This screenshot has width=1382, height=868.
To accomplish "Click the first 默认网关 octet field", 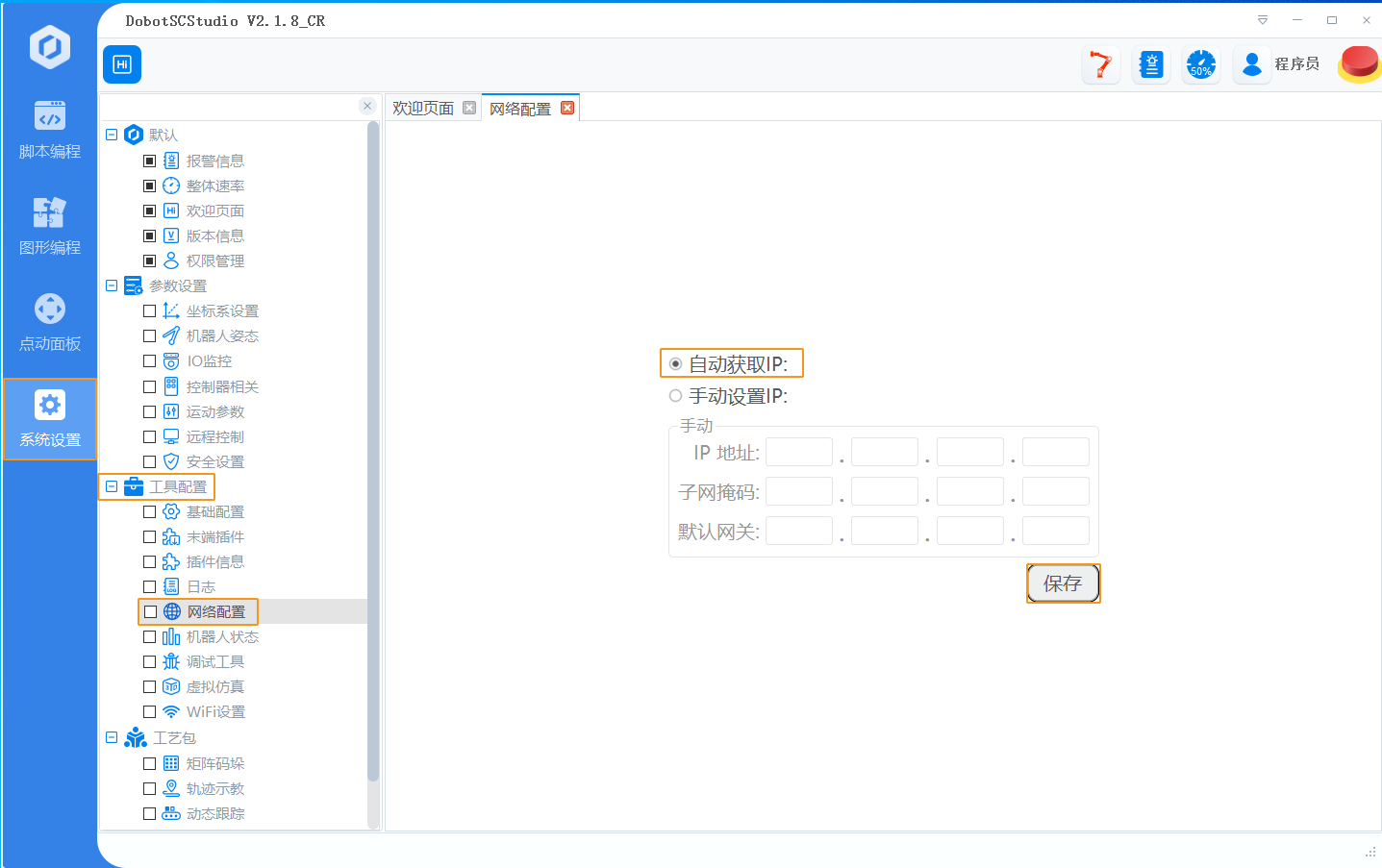I will [x=799, y=531].
